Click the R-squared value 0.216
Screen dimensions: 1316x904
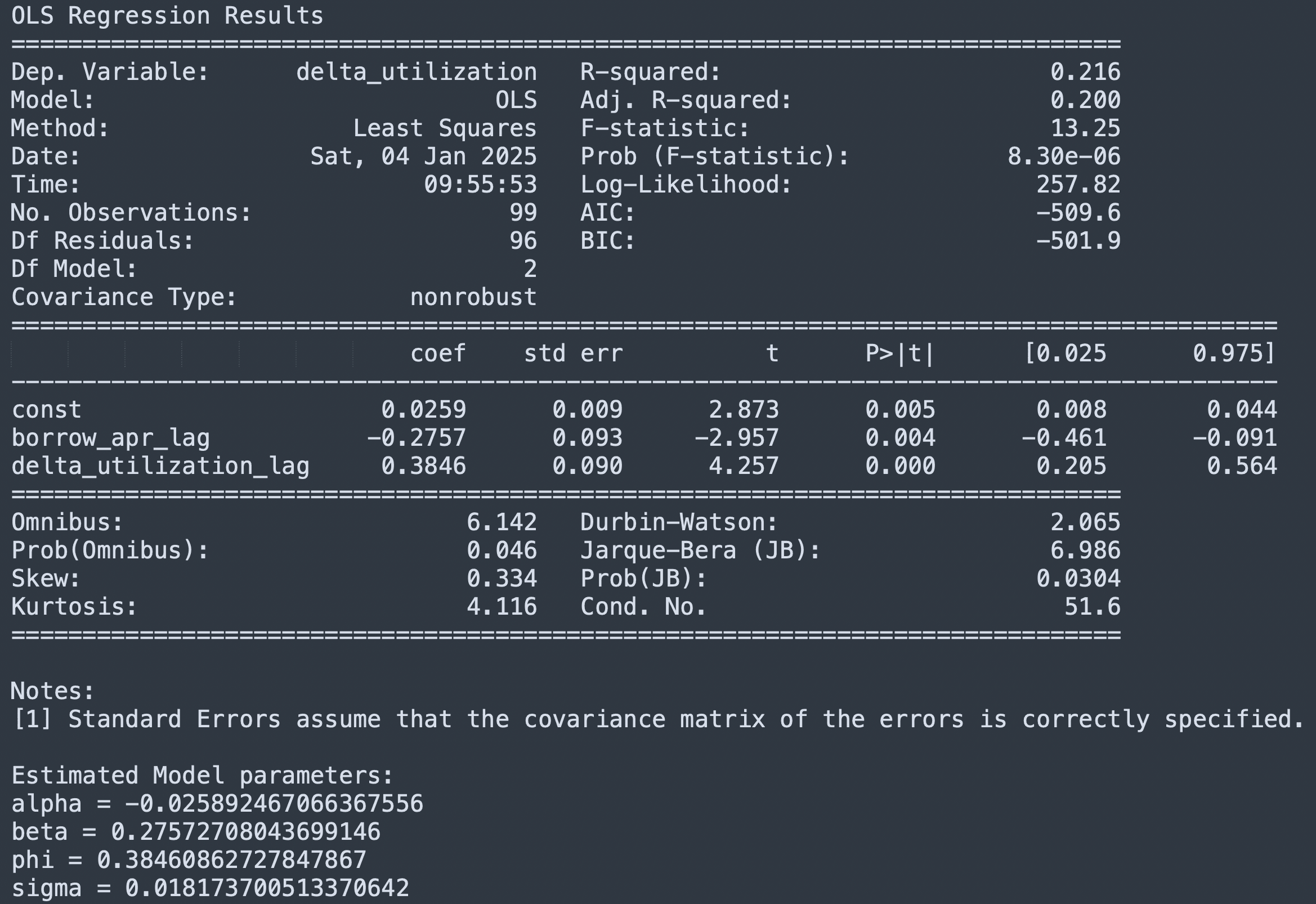click(x=1085, y=72)
